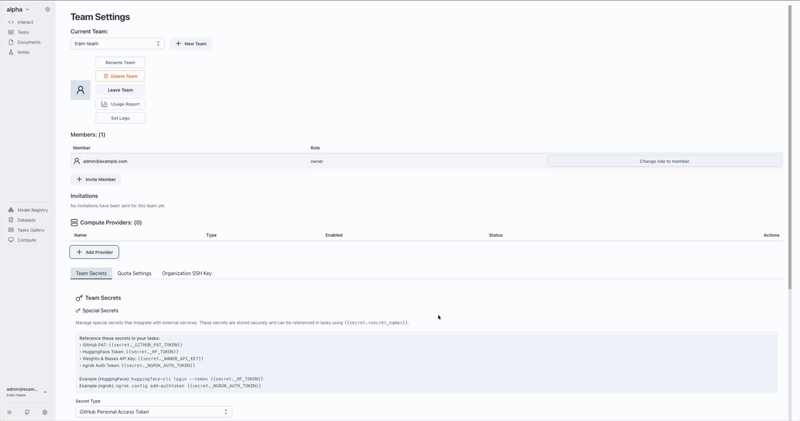Switch to the Team Secrets tab
800x421 pixels.
click(x=91, y=273)
